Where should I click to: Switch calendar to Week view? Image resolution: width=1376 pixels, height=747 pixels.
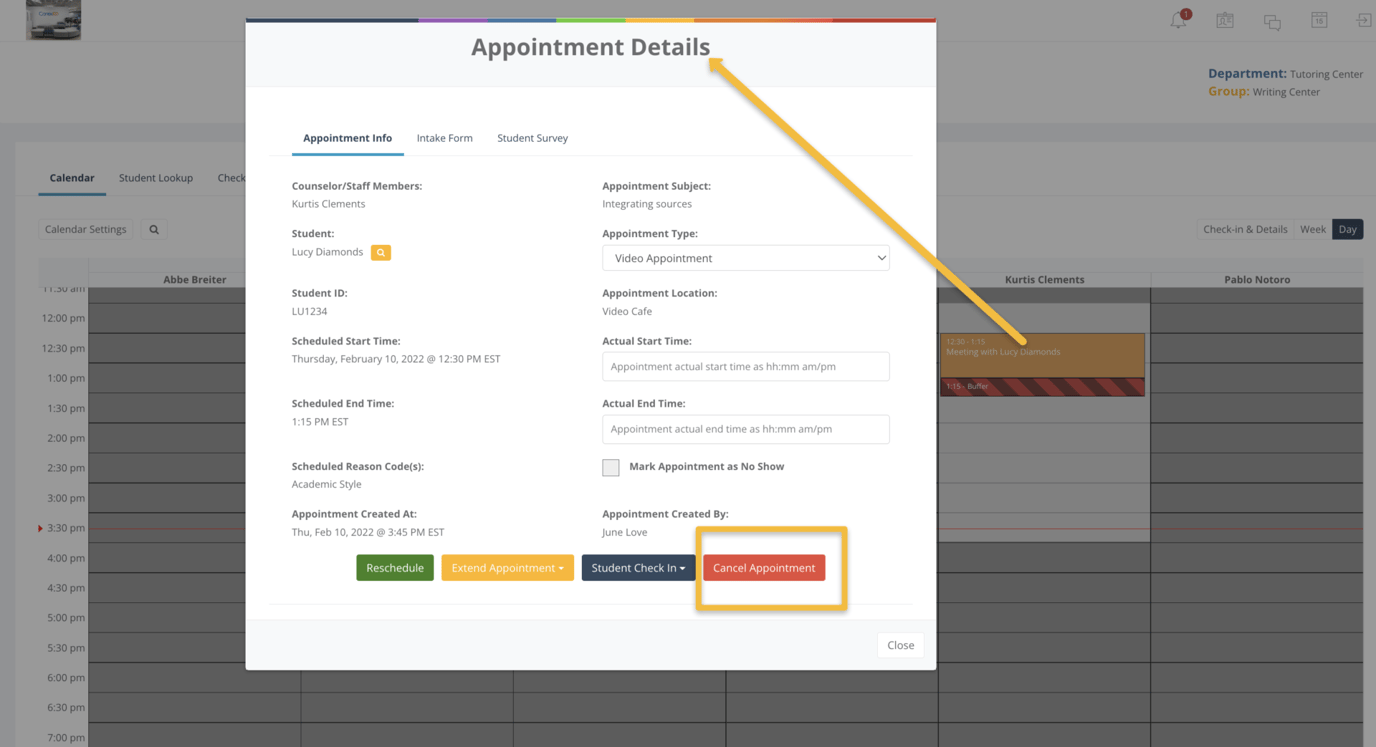click(x=1312, y=229)
